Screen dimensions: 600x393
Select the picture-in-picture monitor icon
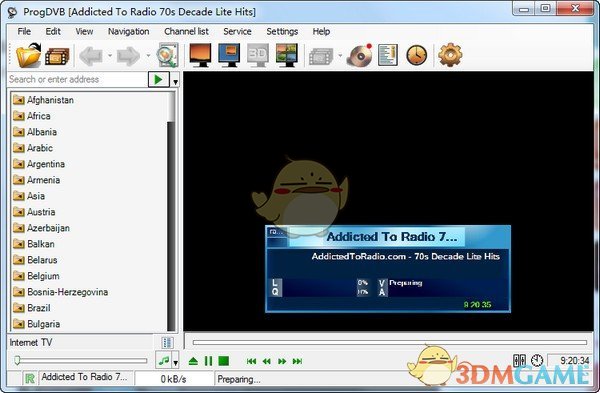pos(229,55)
